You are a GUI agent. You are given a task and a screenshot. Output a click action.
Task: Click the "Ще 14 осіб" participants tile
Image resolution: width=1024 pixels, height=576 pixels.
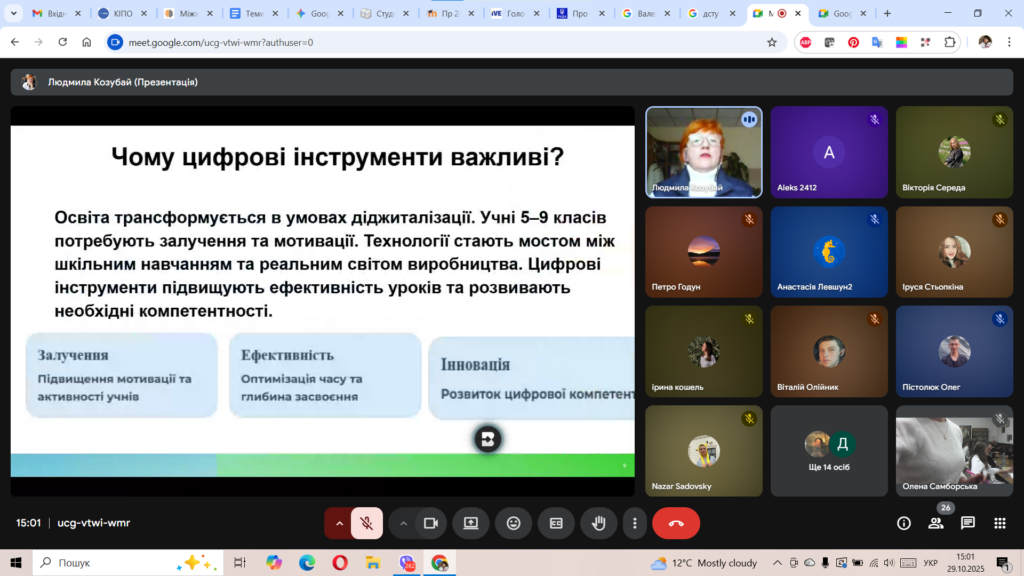pyautogui.click(x=829, y=451)
